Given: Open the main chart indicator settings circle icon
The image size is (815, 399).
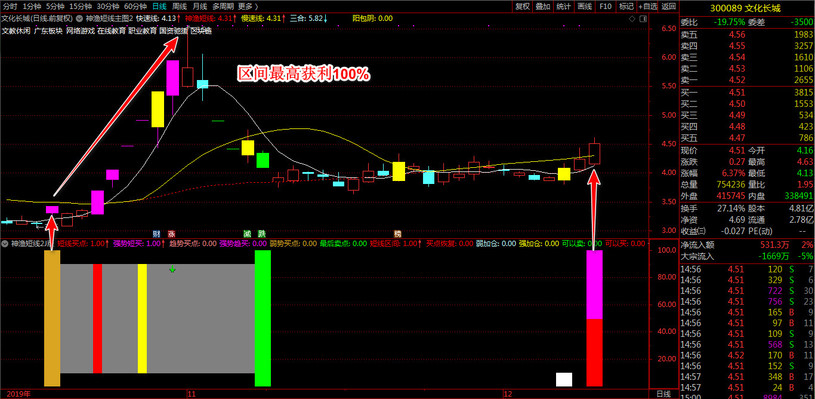Looking at the screenshot, I should coord(81,18).
